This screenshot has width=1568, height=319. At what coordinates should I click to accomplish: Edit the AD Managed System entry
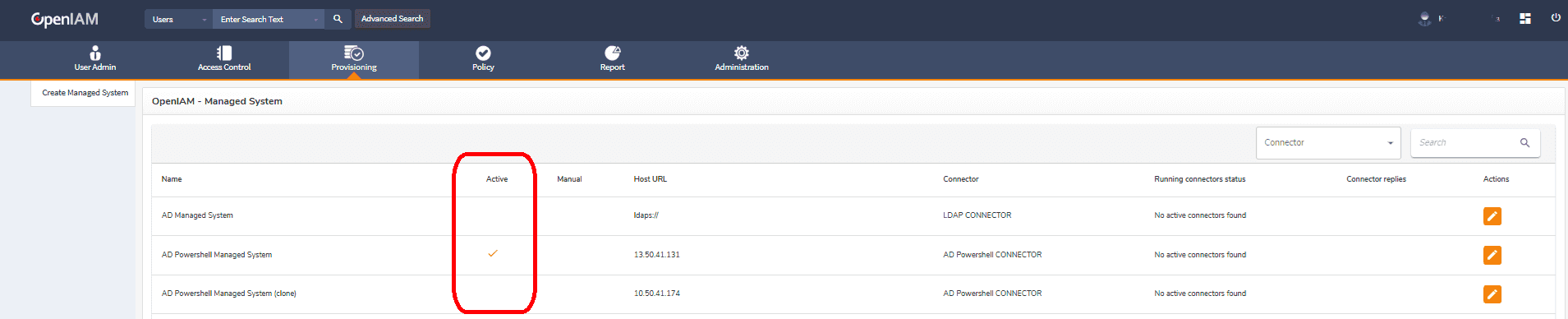[x=1492, y=216]
